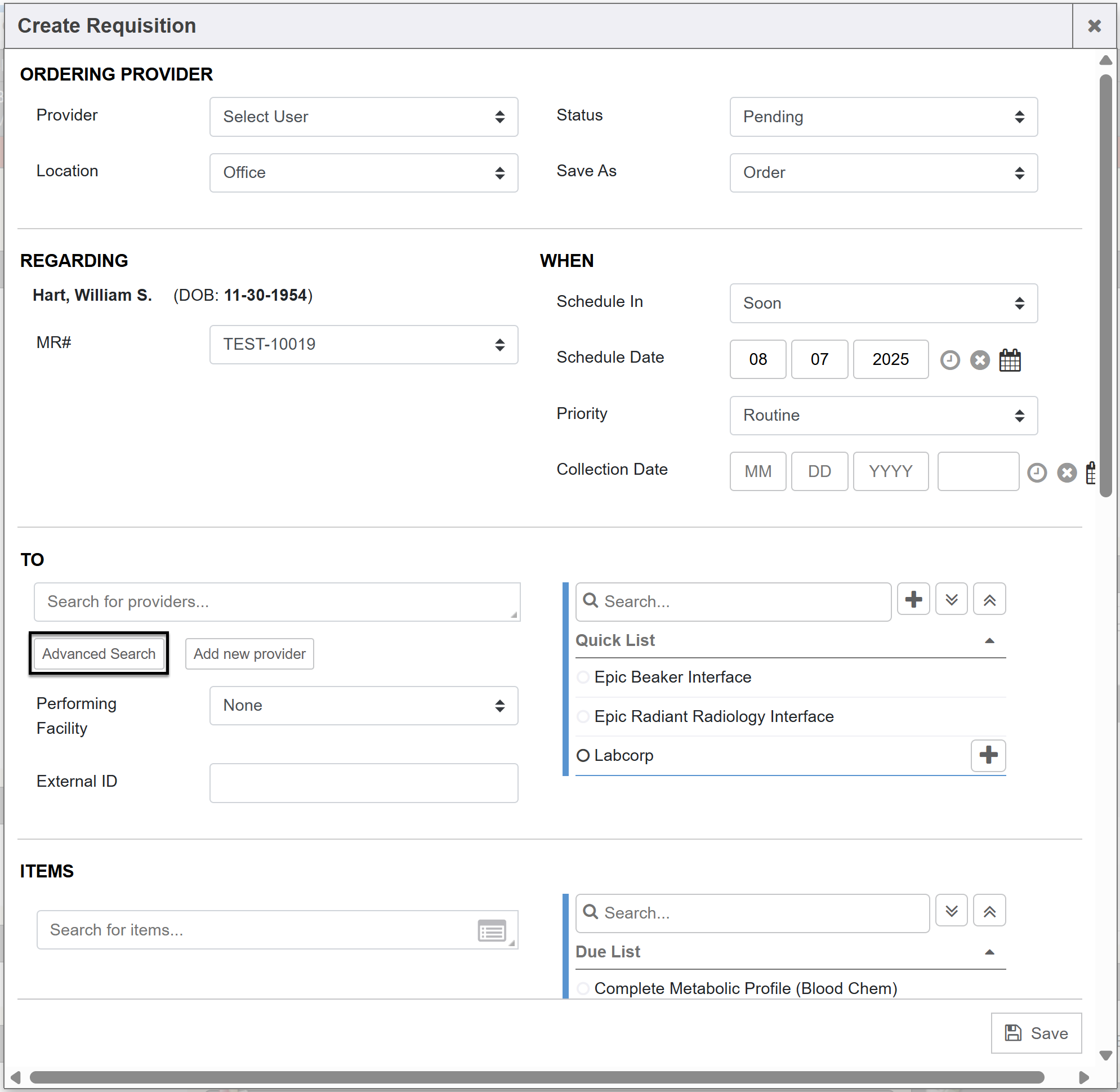Clear Collection Date with X icon
The height and width of the screenshot is (1092, 1120).
[1066, 473]
